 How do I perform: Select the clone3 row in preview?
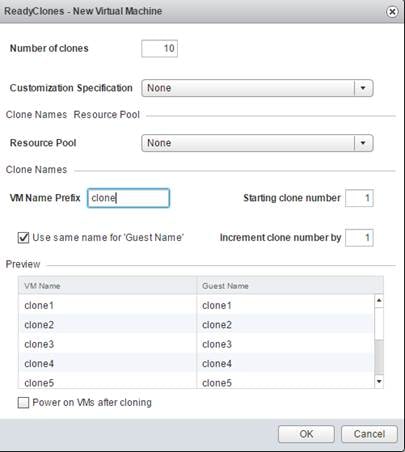pyautogui.click(x=196, y=344)
